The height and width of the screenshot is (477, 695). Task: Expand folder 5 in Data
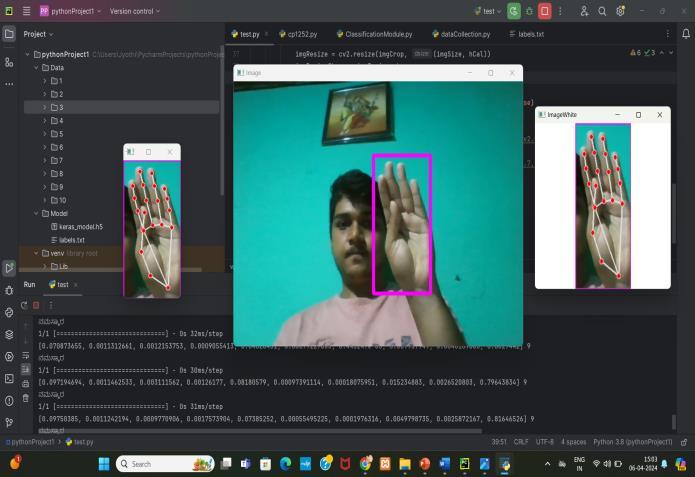[x=45, y=134]
